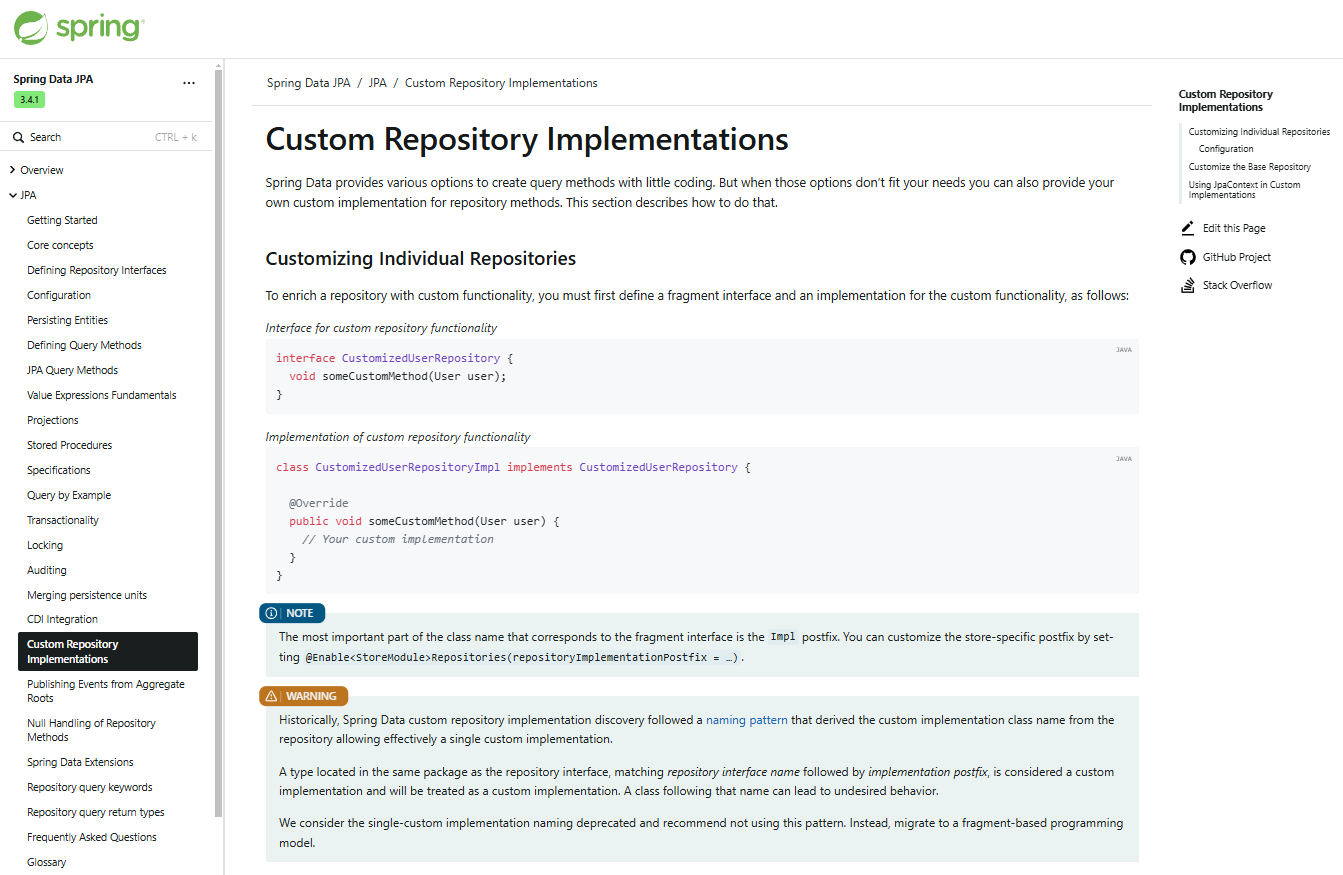Open Core concepts page
The width and height of the screenshot is (1343, 875).
pos(60,245)
